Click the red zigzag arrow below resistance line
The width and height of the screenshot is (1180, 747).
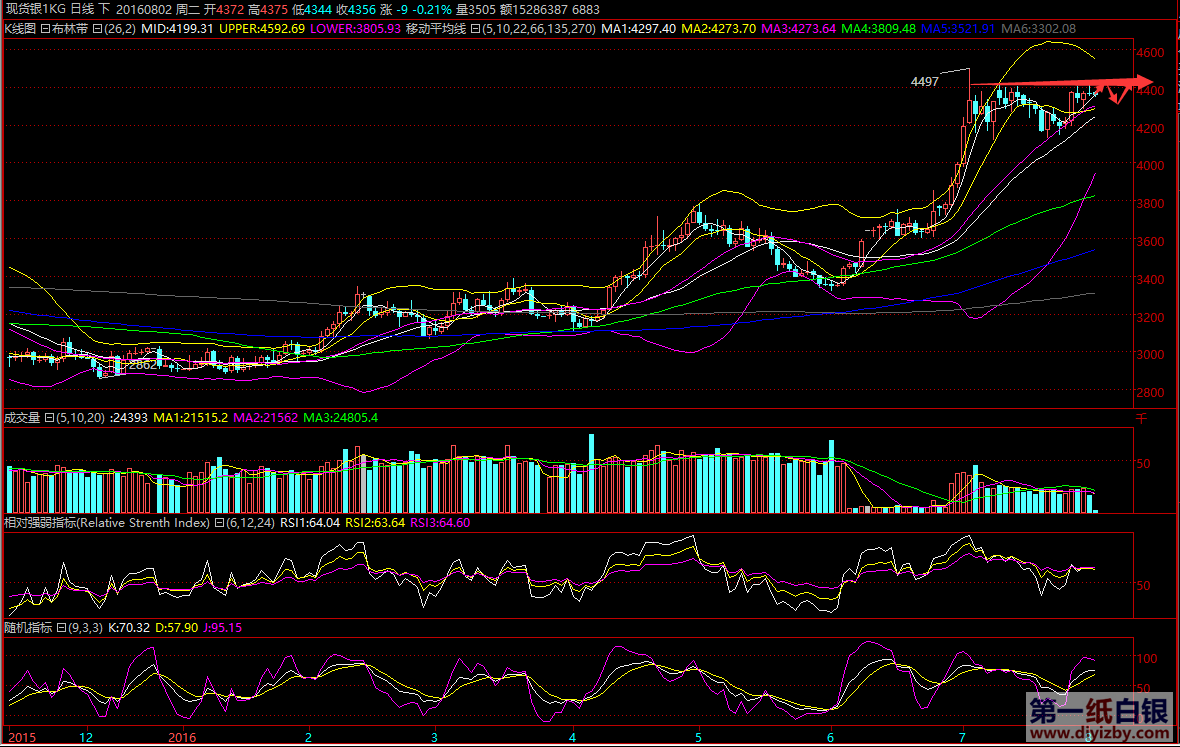point(1118,95)
